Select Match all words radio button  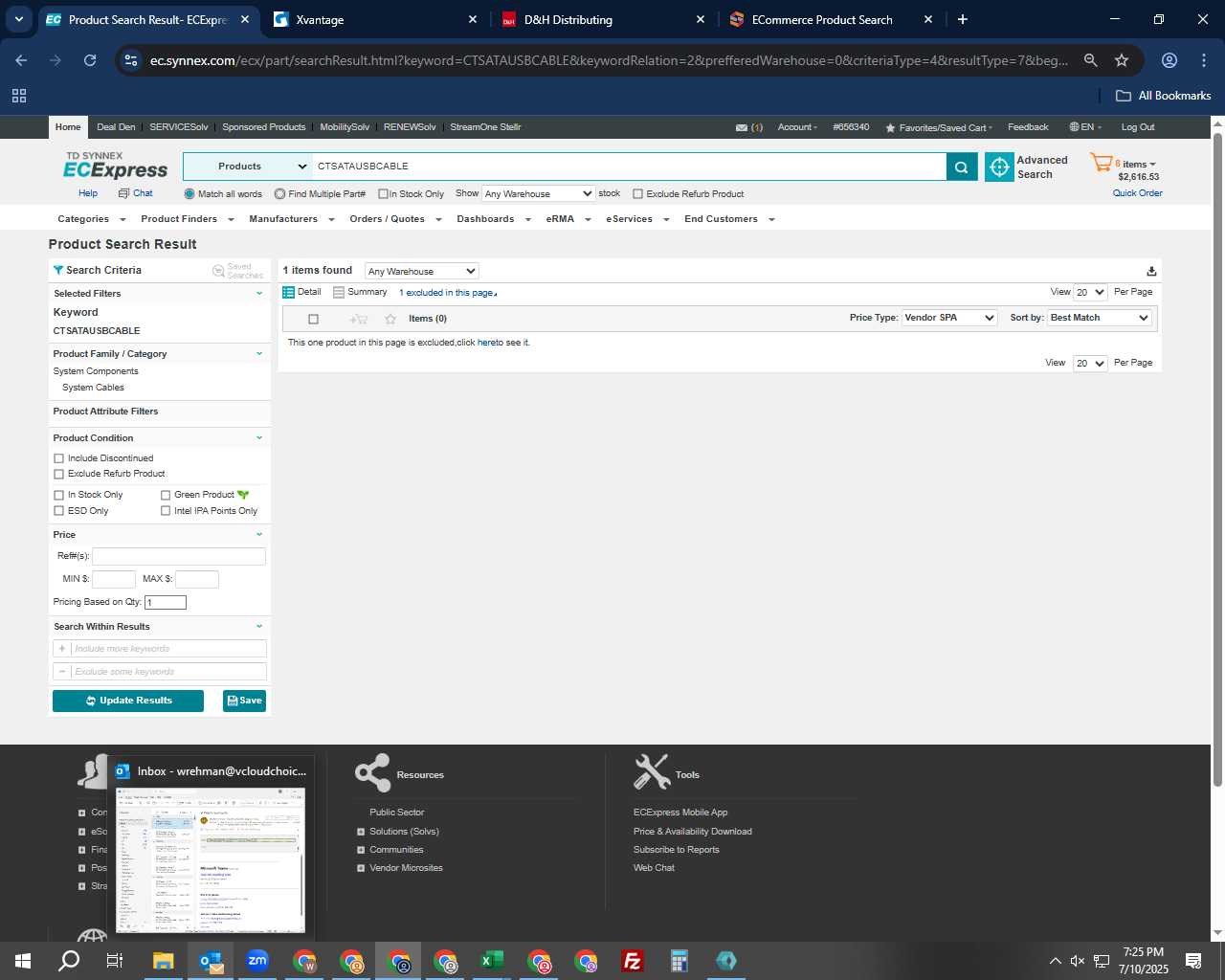tap(189, 194)
